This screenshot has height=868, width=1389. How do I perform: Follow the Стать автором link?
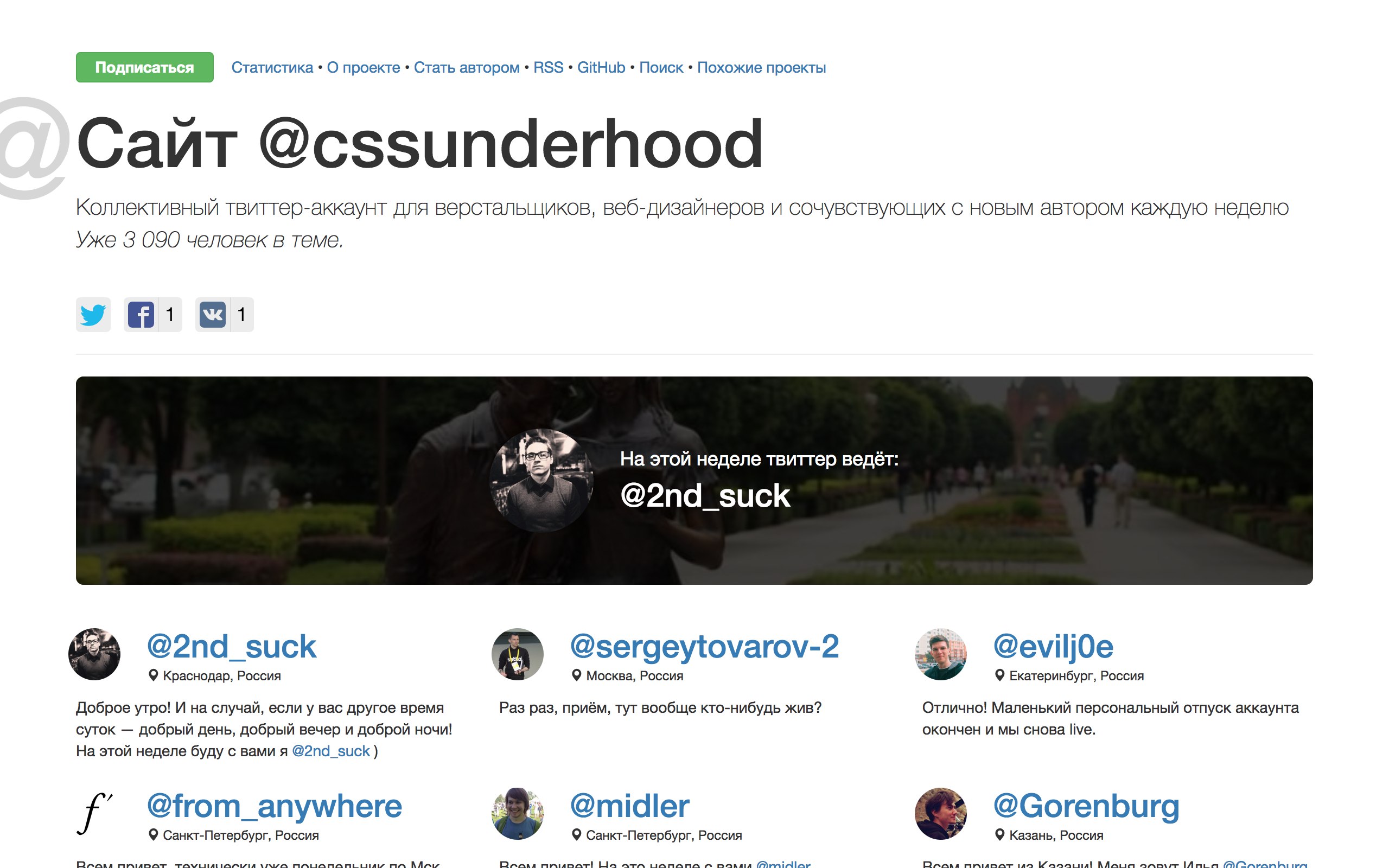pyautogui.click(x=467, y=68)
